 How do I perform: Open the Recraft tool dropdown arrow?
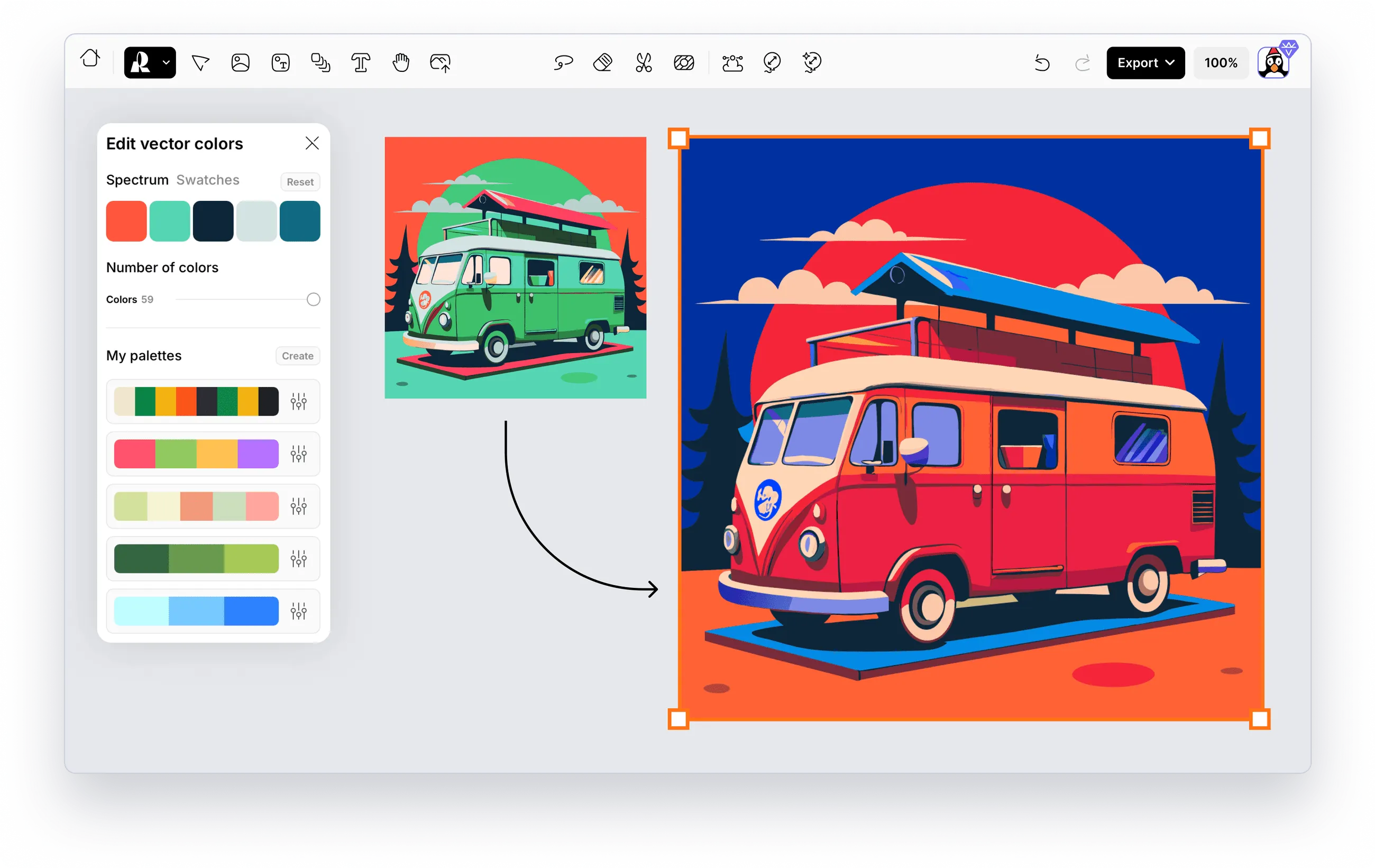click(x=166, y=62)
